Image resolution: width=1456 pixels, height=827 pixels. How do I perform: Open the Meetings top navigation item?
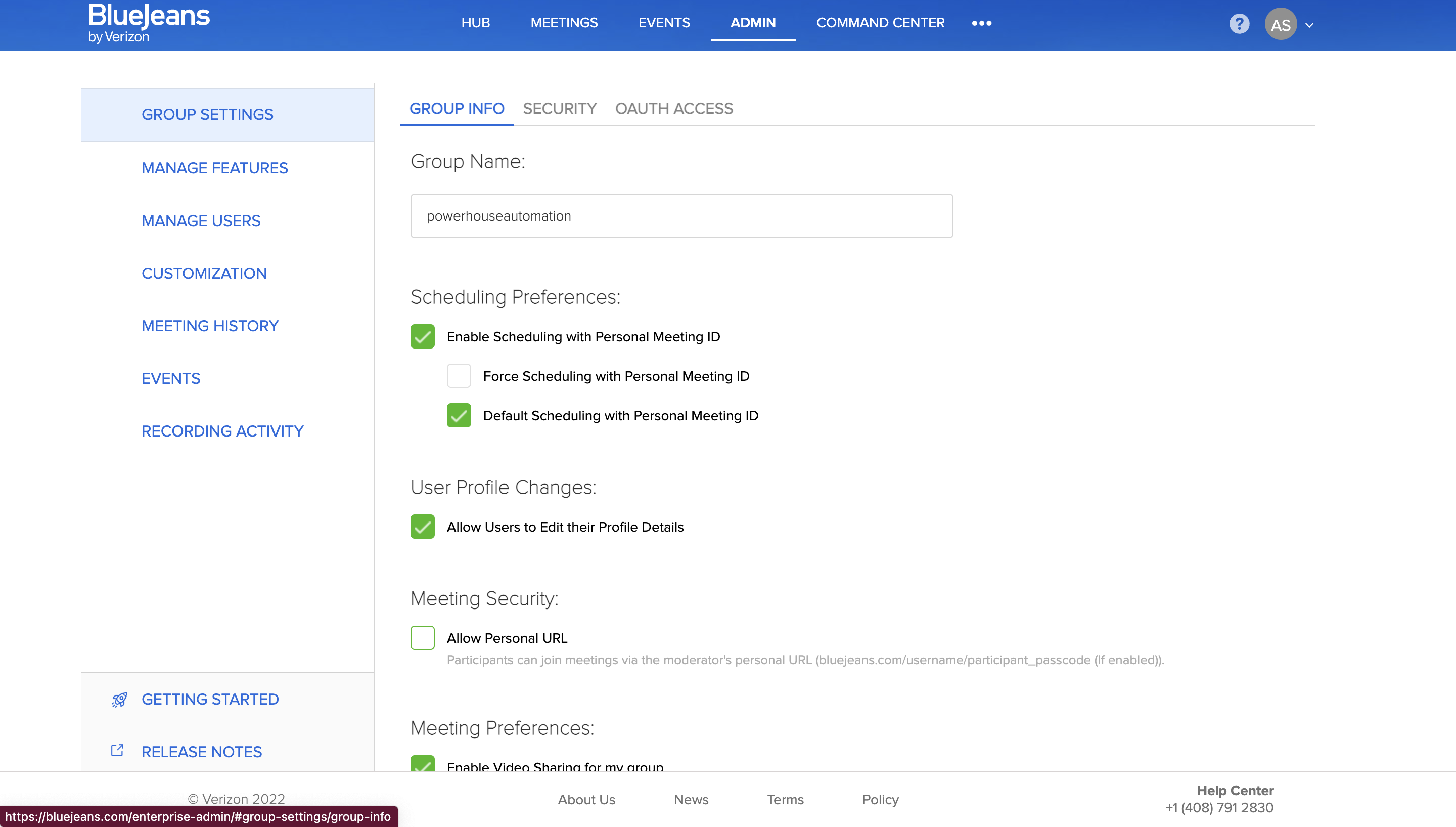point(564,23)
